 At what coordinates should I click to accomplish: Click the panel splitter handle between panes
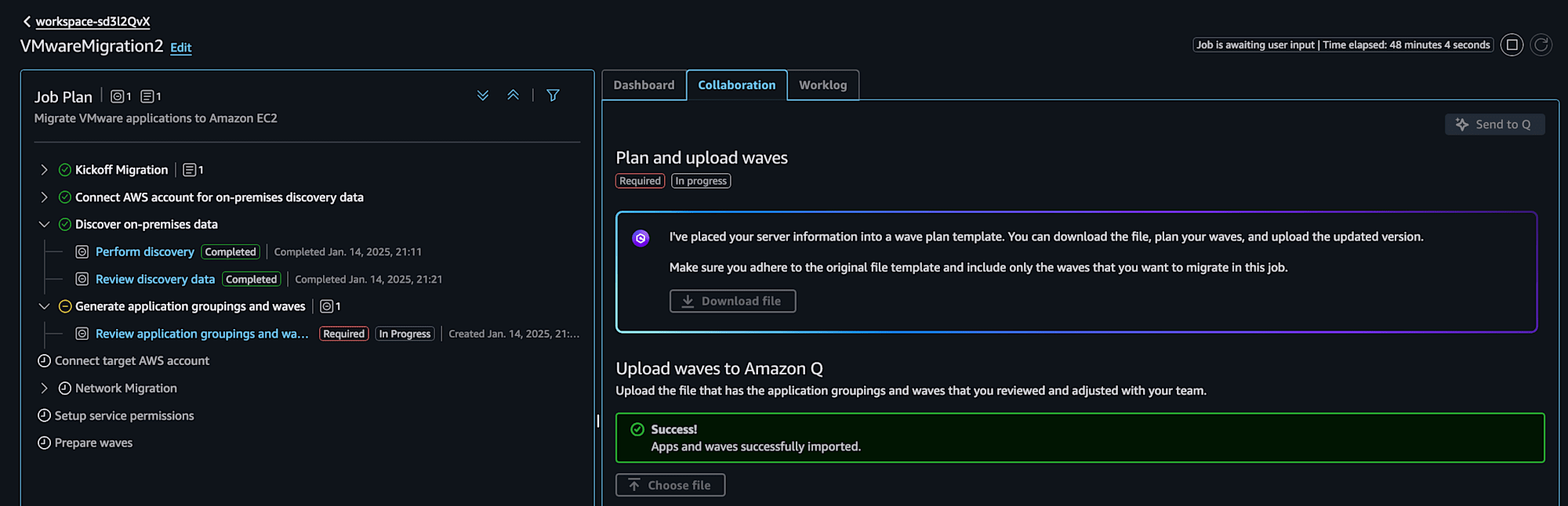click(598, 421)
